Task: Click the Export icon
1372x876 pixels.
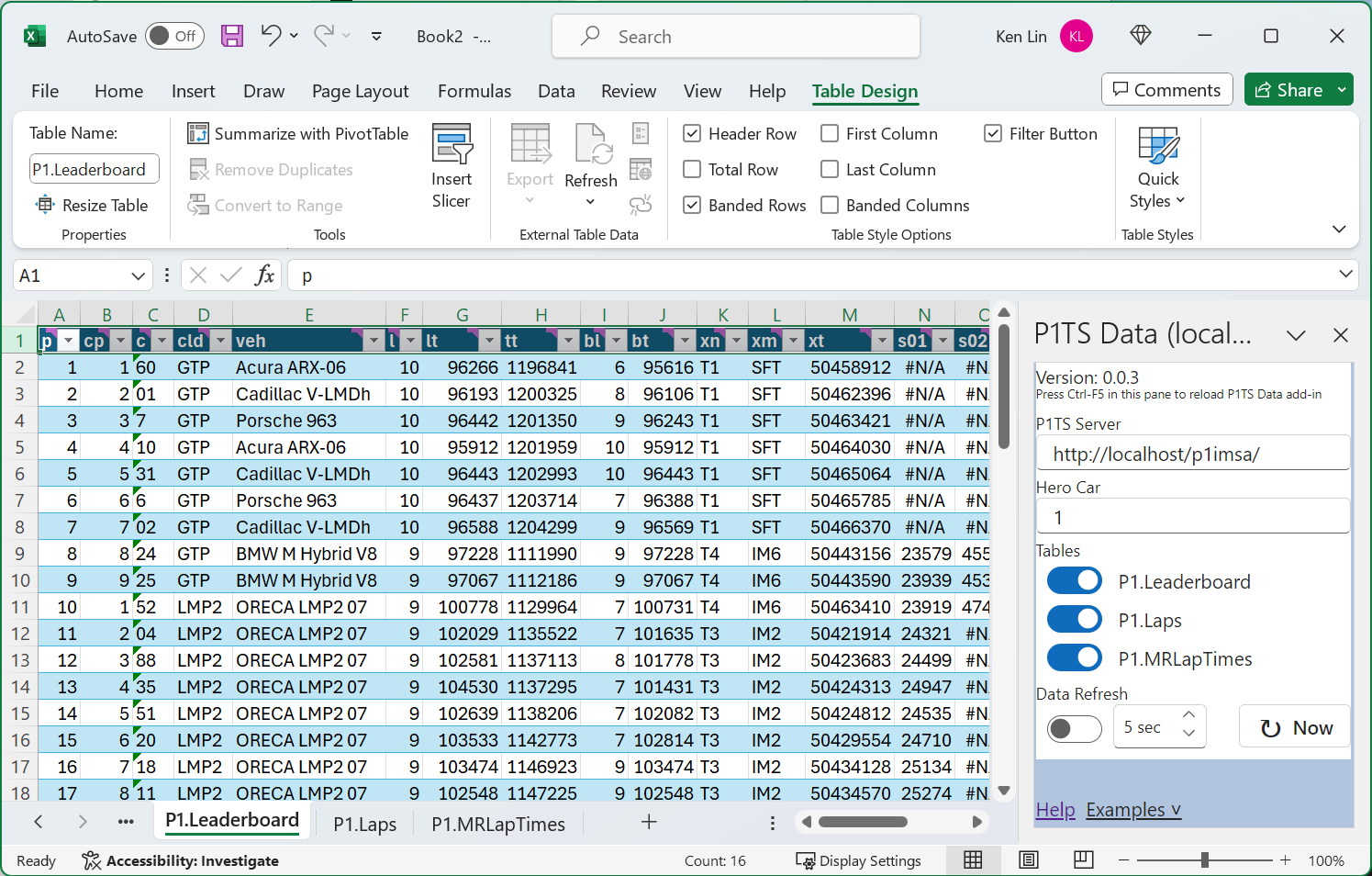Action: click(x=530, y=144)
